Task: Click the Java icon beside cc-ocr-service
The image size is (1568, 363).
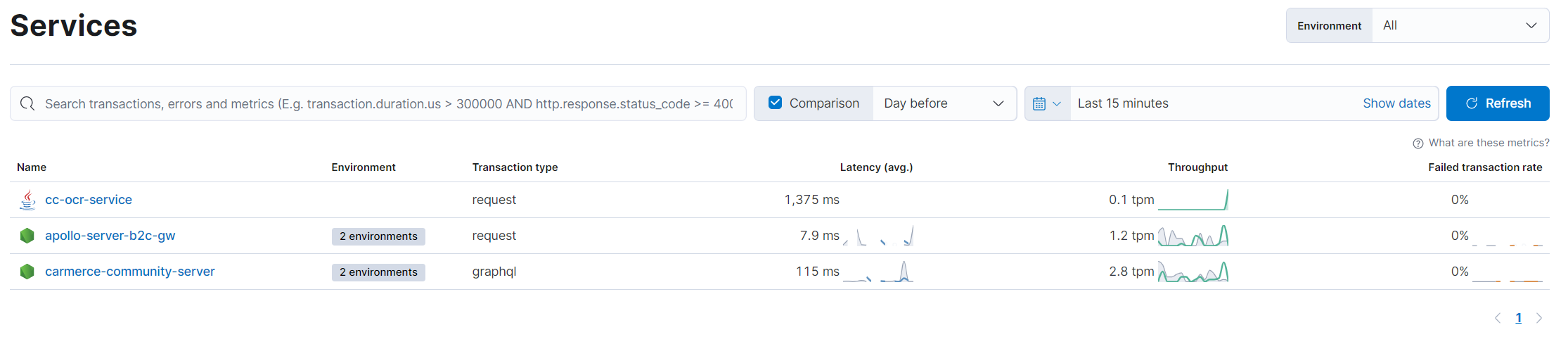Action: [x=27, y=200]
